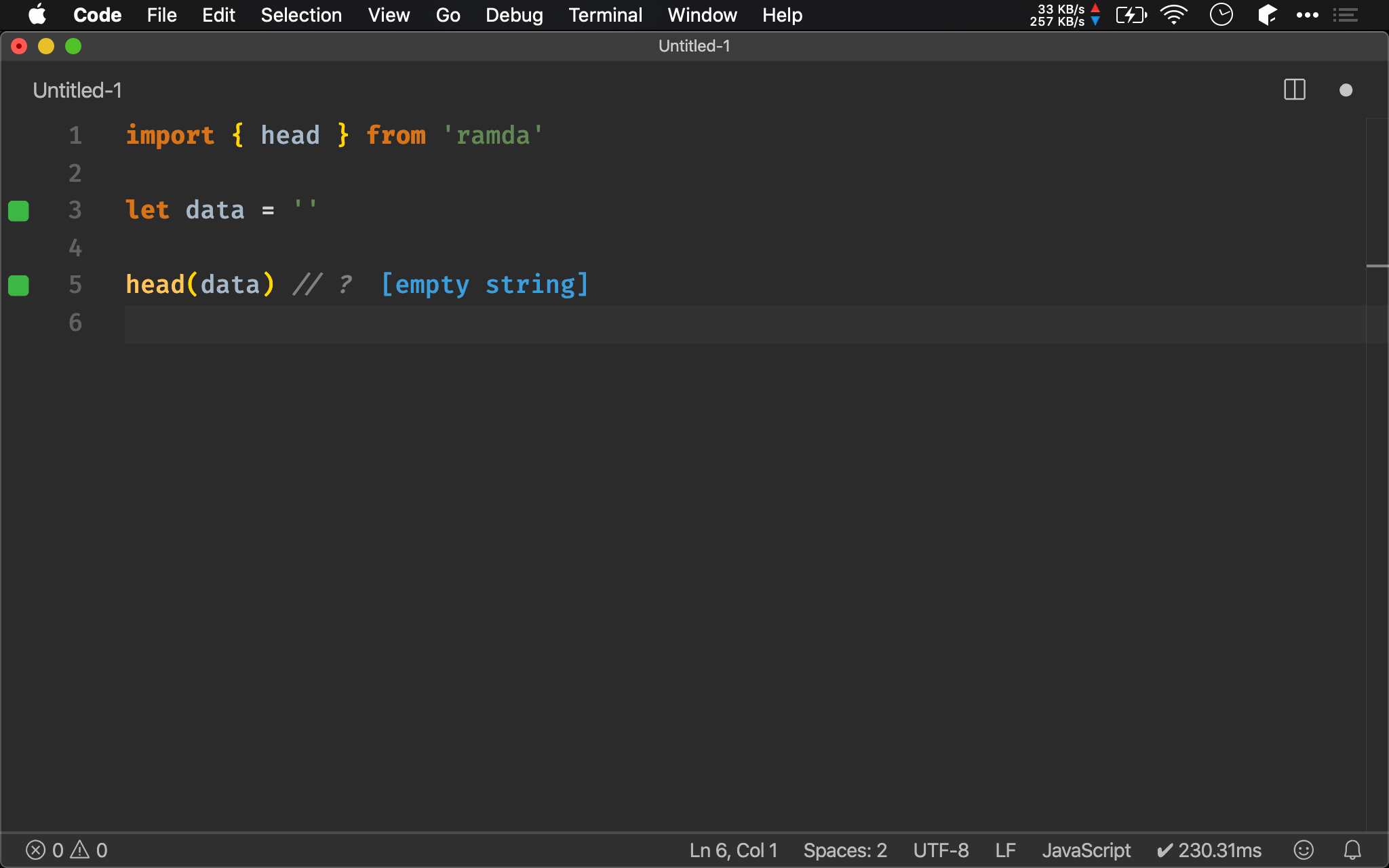This screenshot has height=868, width=1389.
Task: Select the Untitled-1 editor tab
Action: (x=77, y=90)
